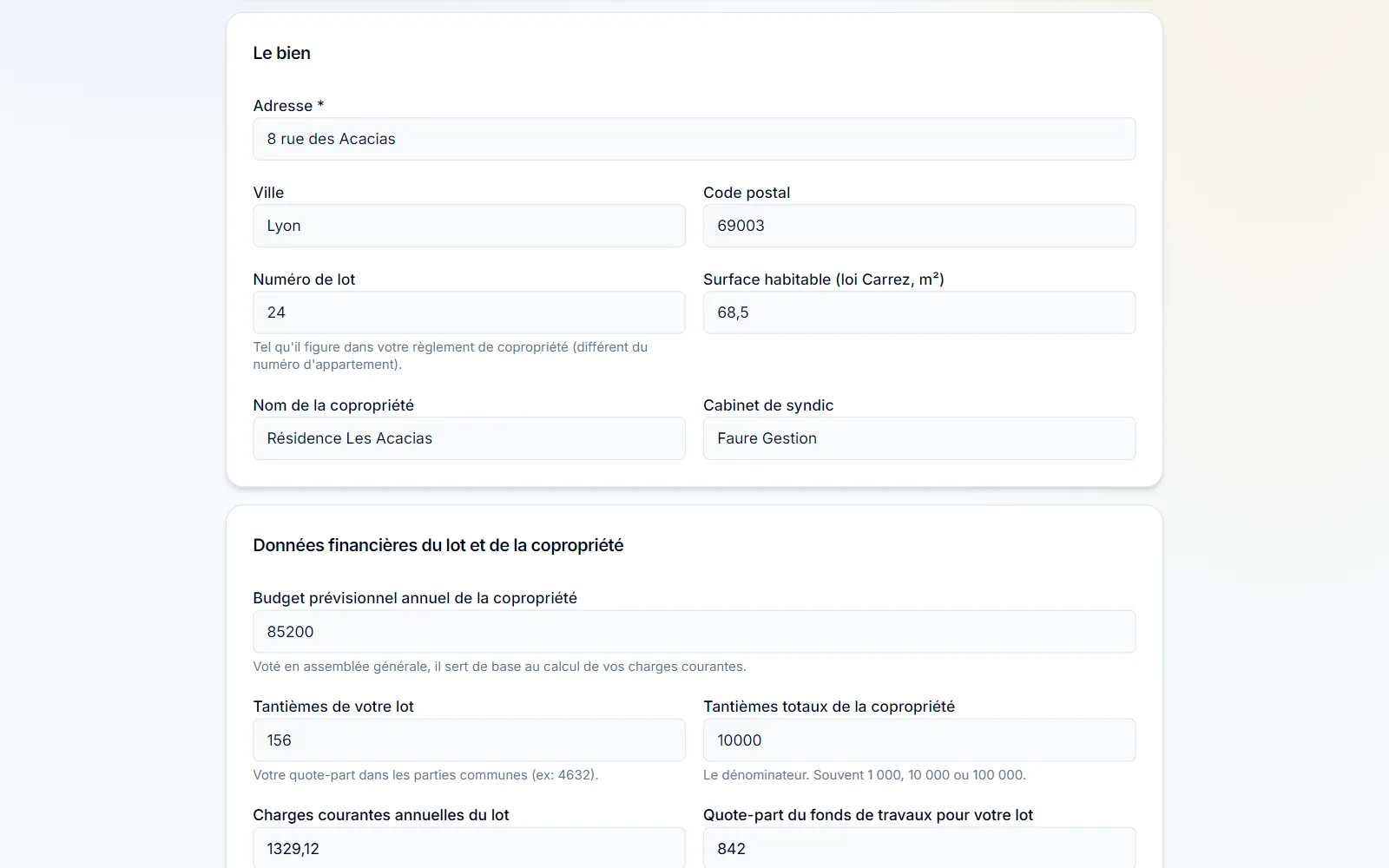Click the 'Adresse *' label
The width and height of the screenshot is (1389, 868).
pos(288,106)
